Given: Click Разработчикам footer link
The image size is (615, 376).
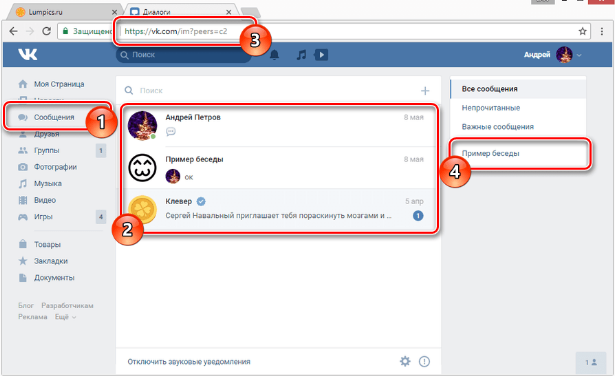Looking at the screenshot, I should 67,305.
